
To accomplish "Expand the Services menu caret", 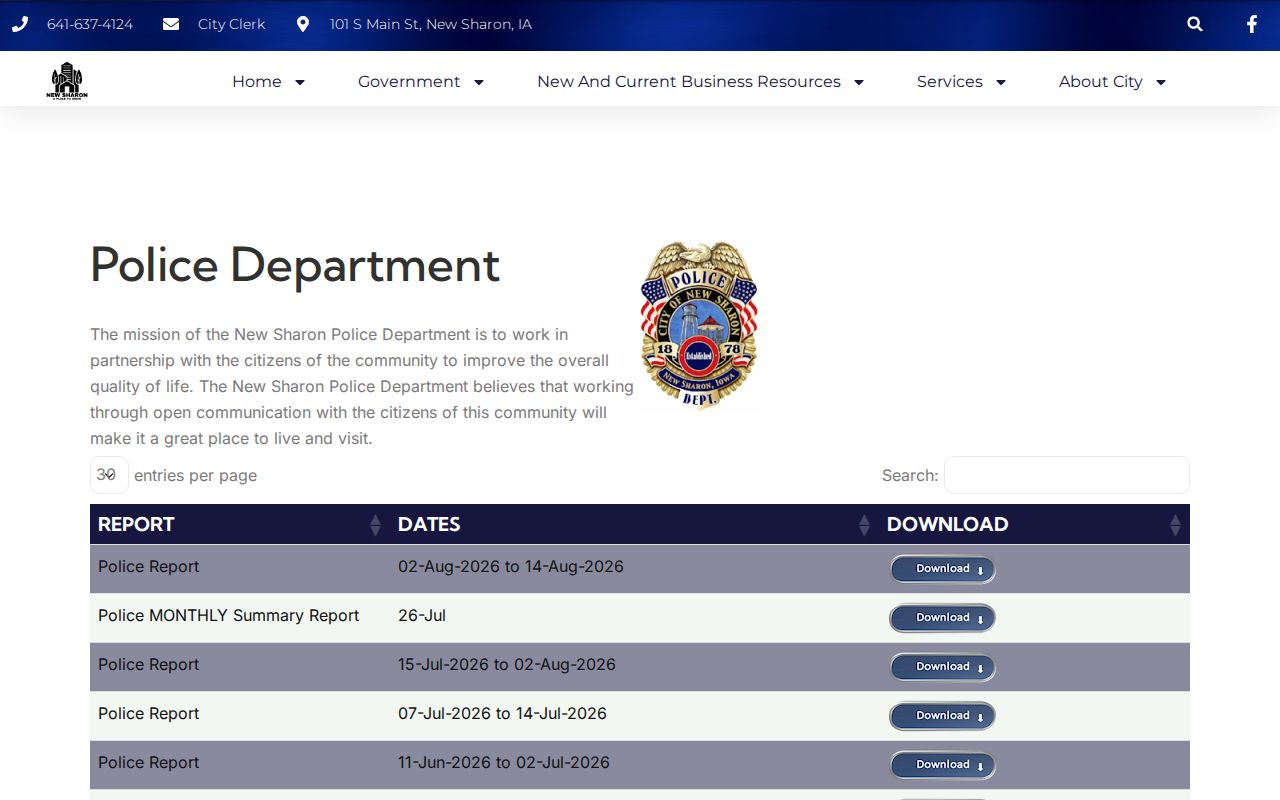I will tap(1001, 82).
